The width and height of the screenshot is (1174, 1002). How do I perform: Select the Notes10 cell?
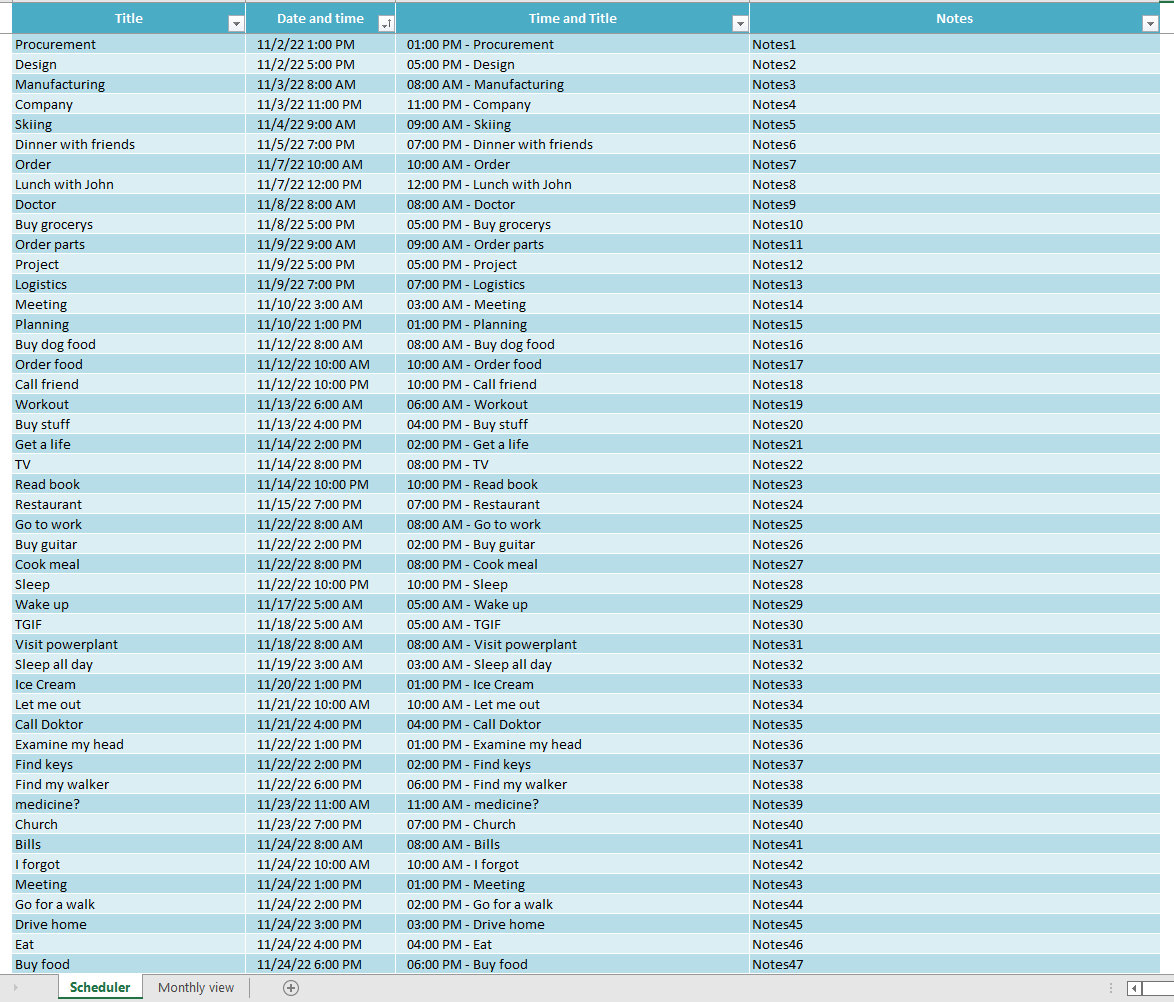[x=955, y=225]
